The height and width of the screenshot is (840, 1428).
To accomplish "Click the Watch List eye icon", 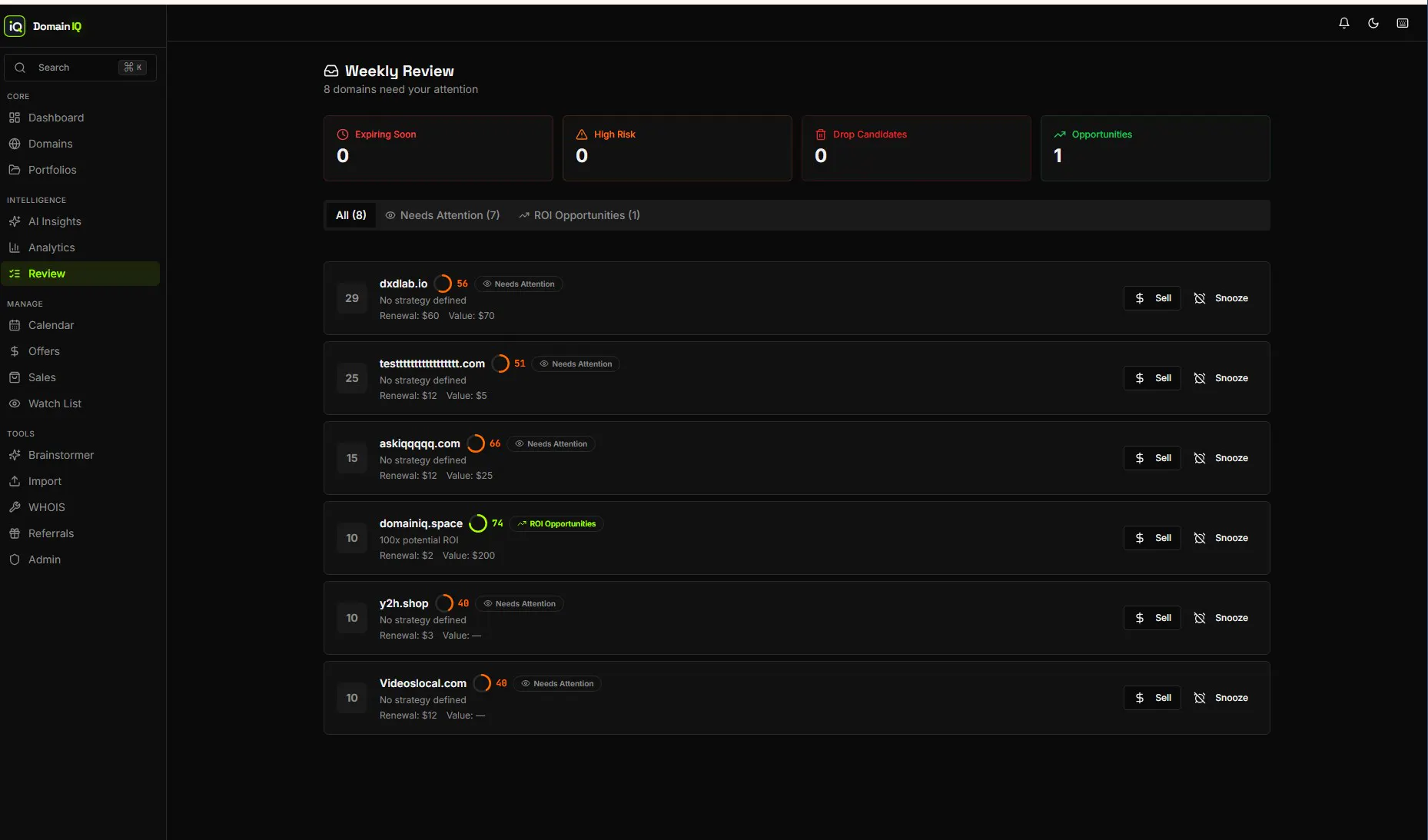I will (x=15, y=403).
